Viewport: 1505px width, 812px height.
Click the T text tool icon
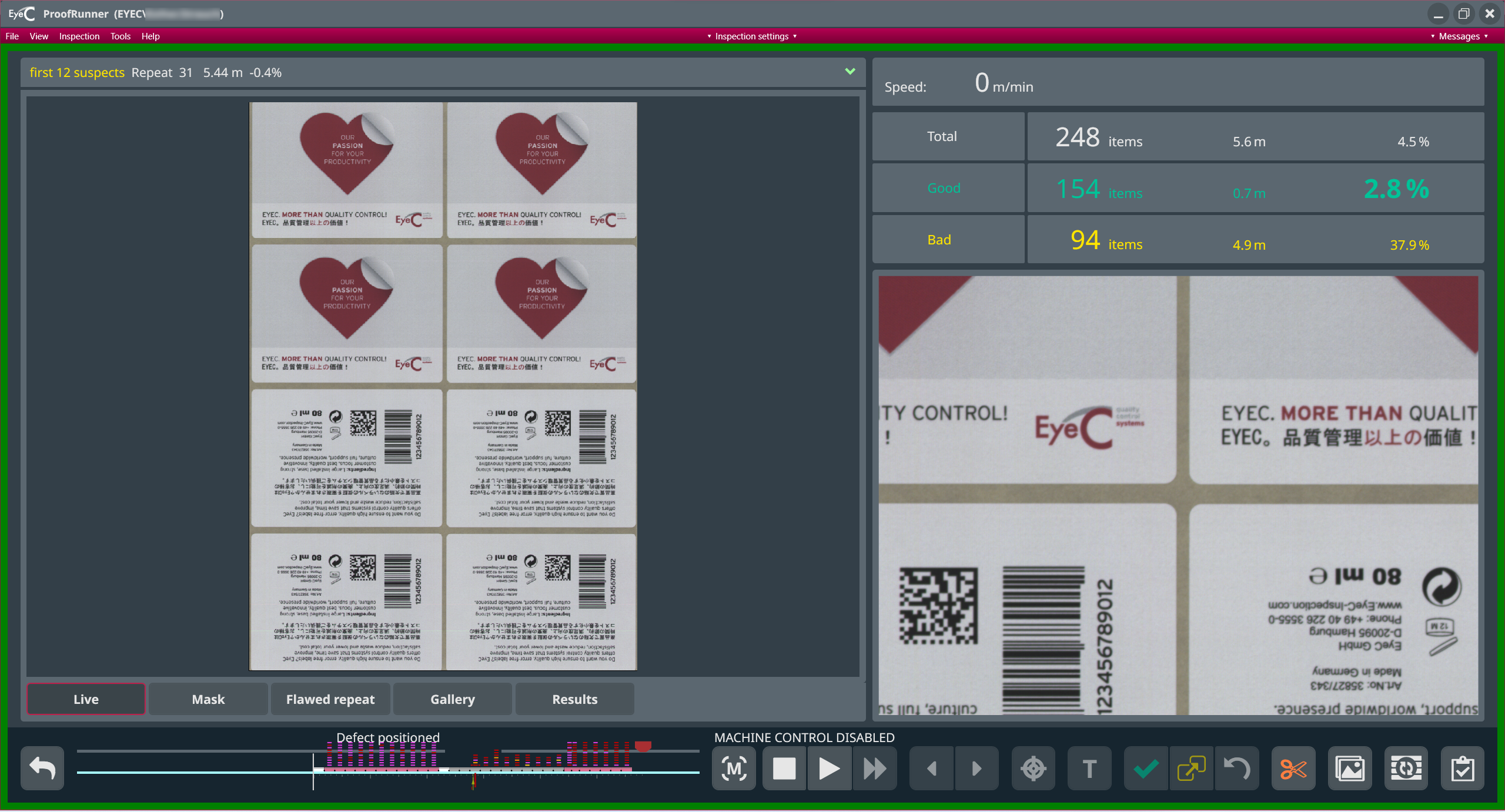tap(1089, 768)
